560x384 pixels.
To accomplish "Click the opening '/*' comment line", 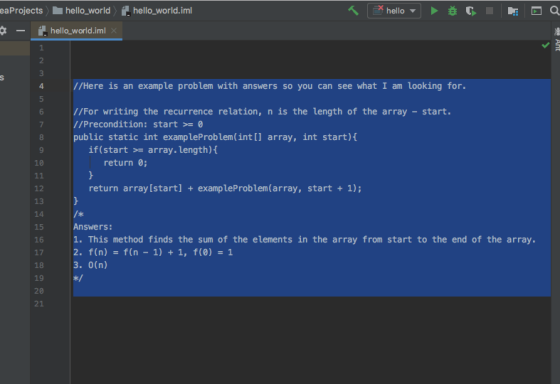I will tap(78, 214).
